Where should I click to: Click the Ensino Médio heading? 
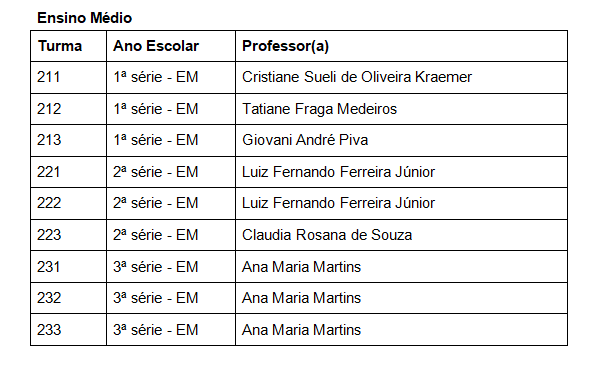tap(85, 18)
